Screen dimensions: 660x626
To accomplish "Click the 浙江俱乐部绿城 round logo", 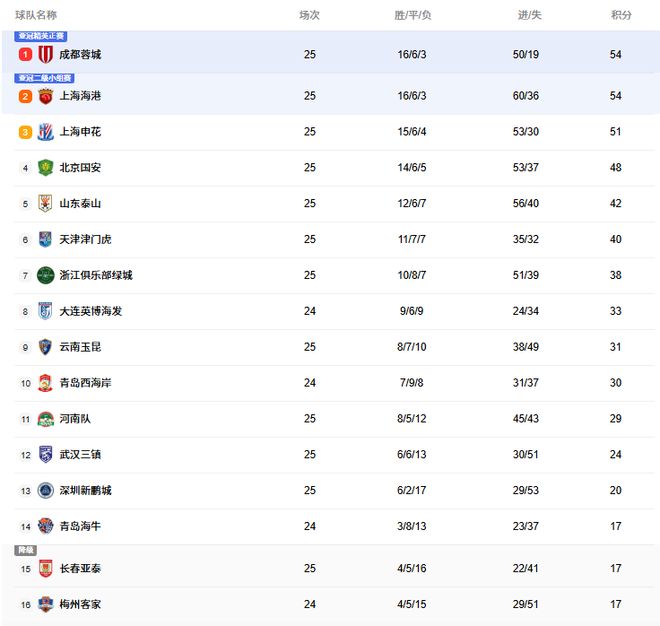I will click(x=45, y=275).
